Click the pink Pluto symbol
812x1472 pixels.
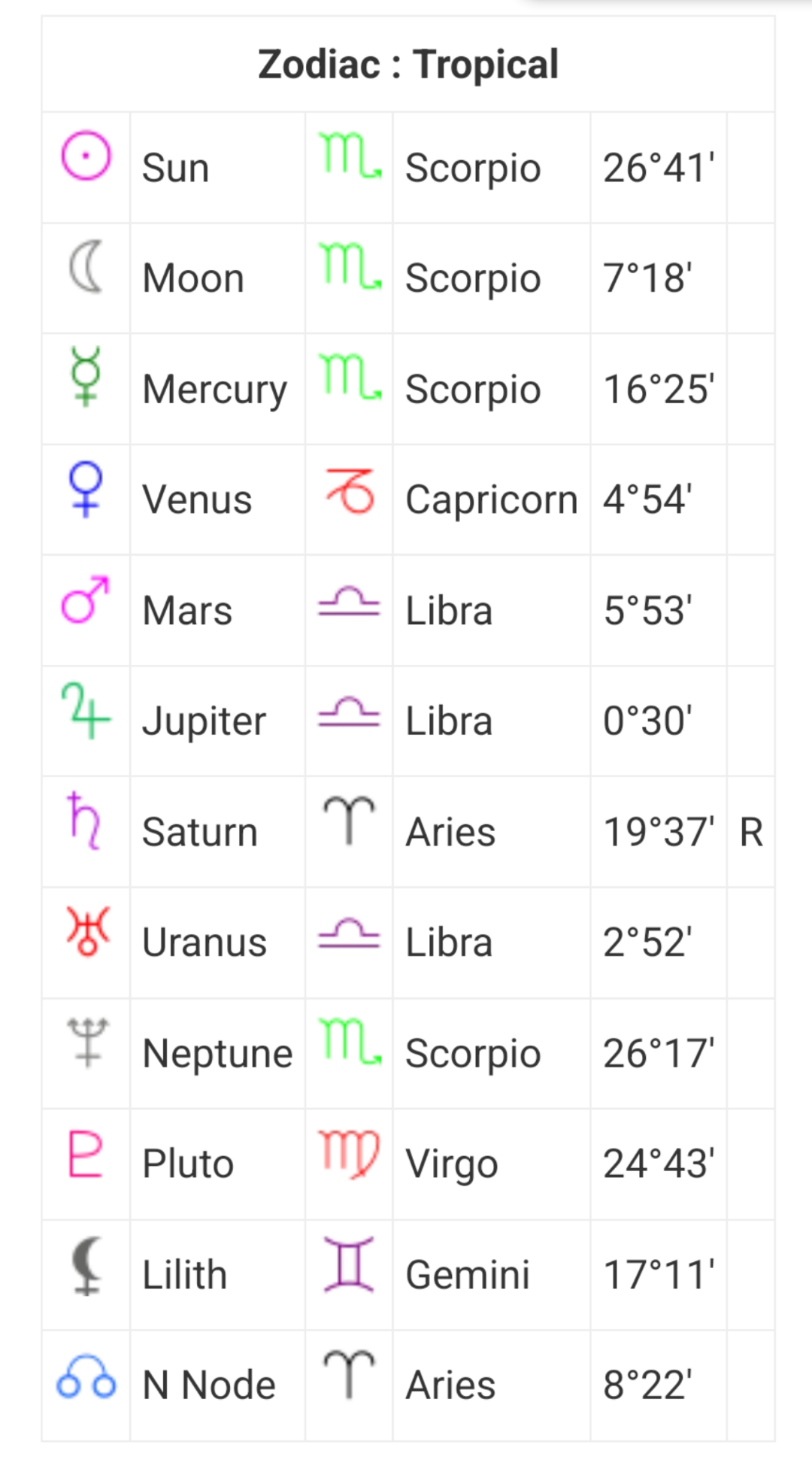[x=85, y=1153]
